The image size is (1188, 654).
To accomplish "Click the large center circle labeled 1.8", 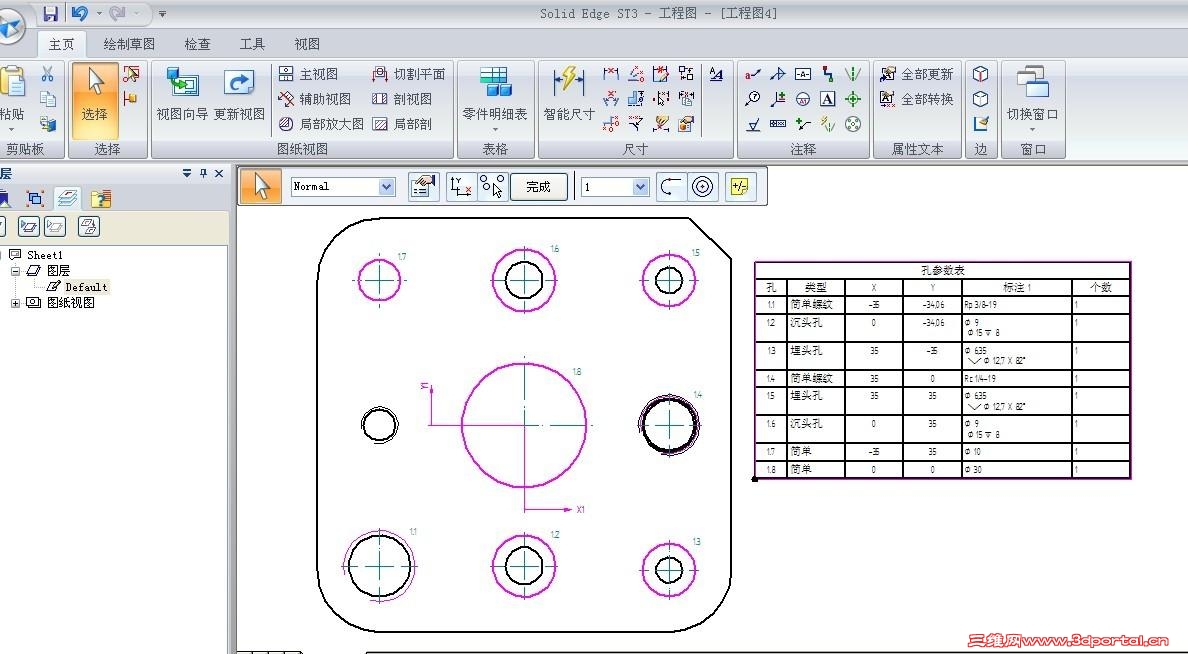I will click(x=524, y=424).
